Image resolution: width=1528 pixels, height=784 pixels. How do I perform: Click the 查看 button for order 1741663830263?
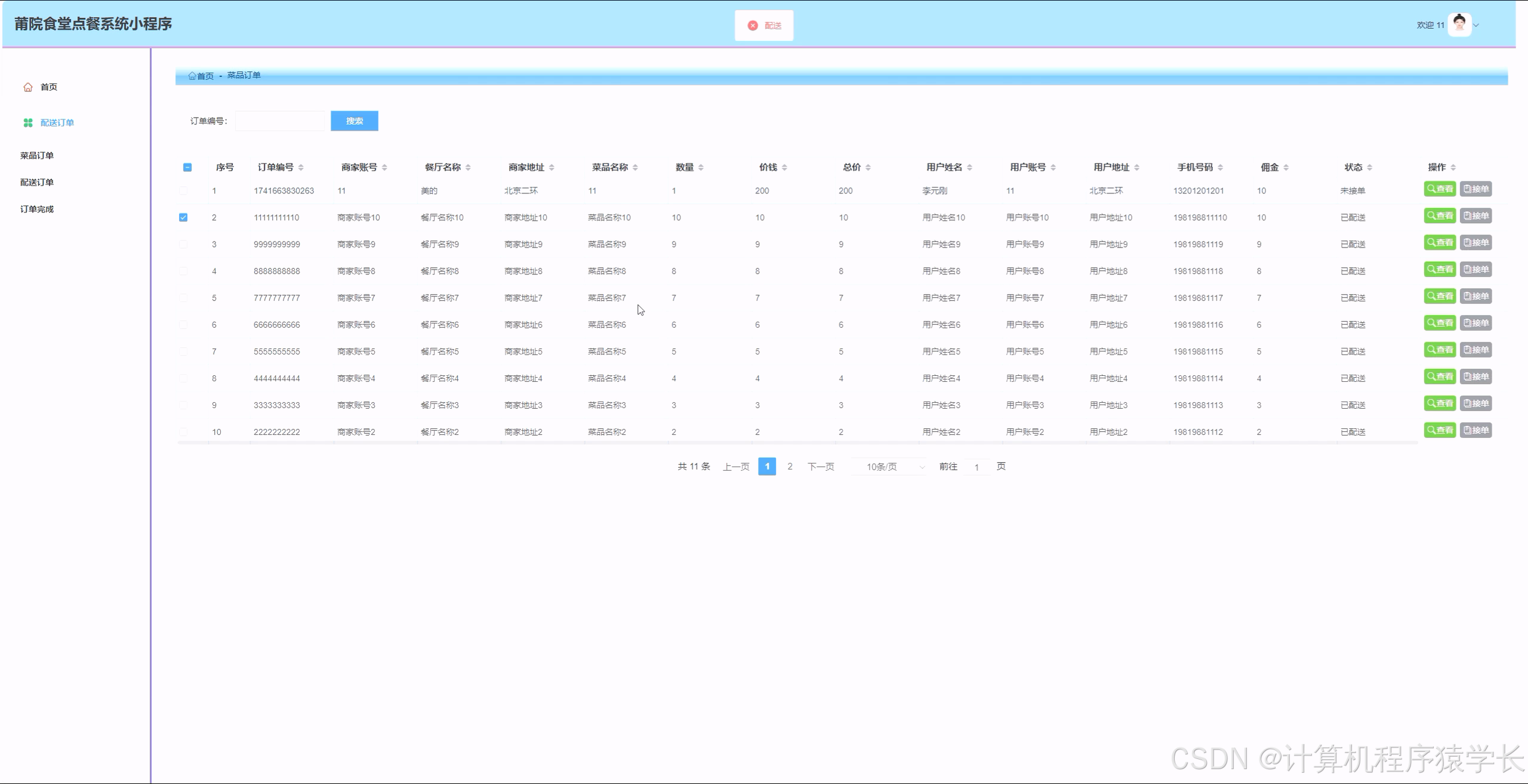pos(1440,189)
